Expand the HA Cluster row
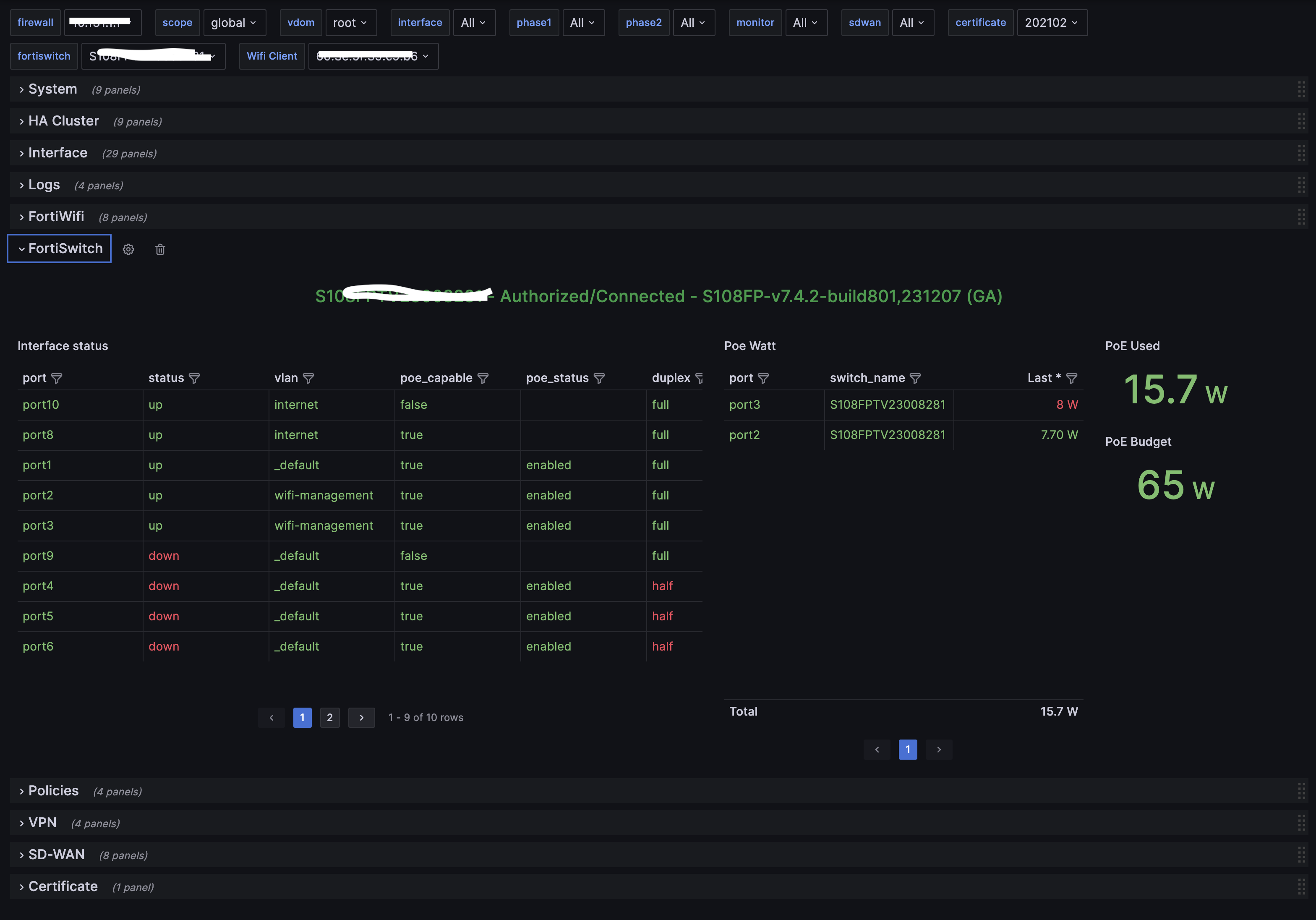 pyautogui.click(x=64, y=121)
